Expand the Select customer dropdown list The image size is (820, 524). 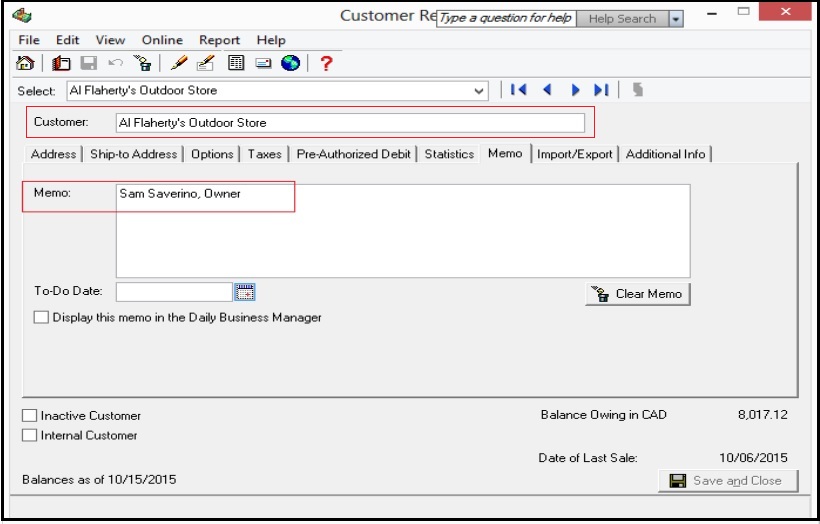479,90
